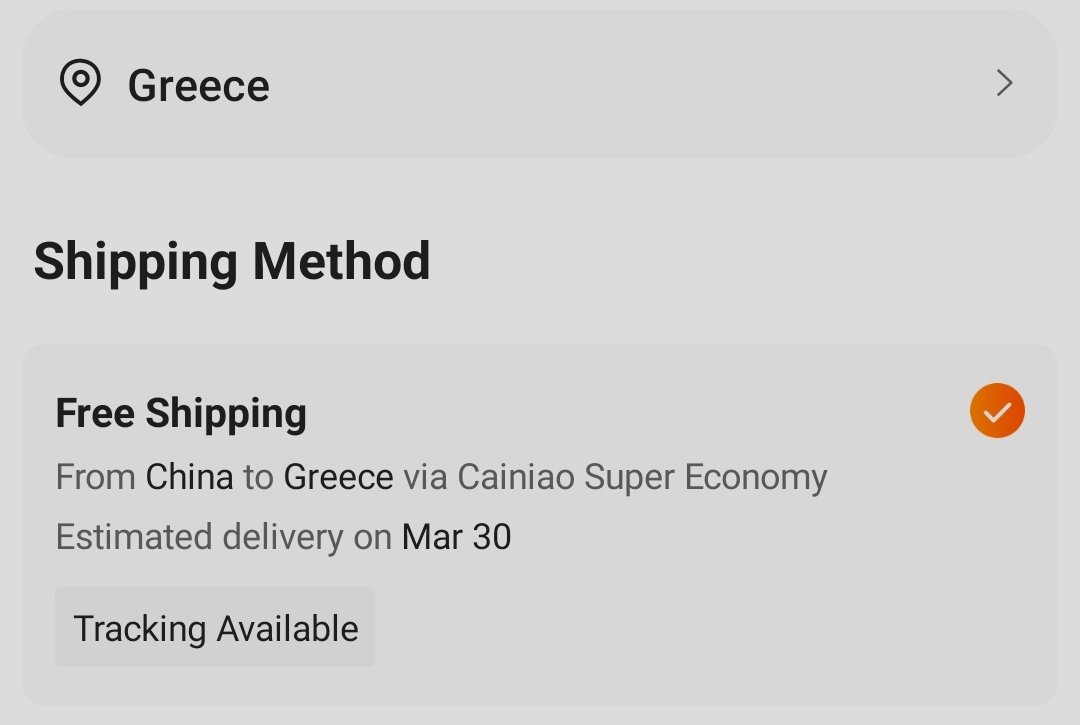Open the Greece destination selector row
The height and width of the screenshot is (725, 1080).
point(539,83)
